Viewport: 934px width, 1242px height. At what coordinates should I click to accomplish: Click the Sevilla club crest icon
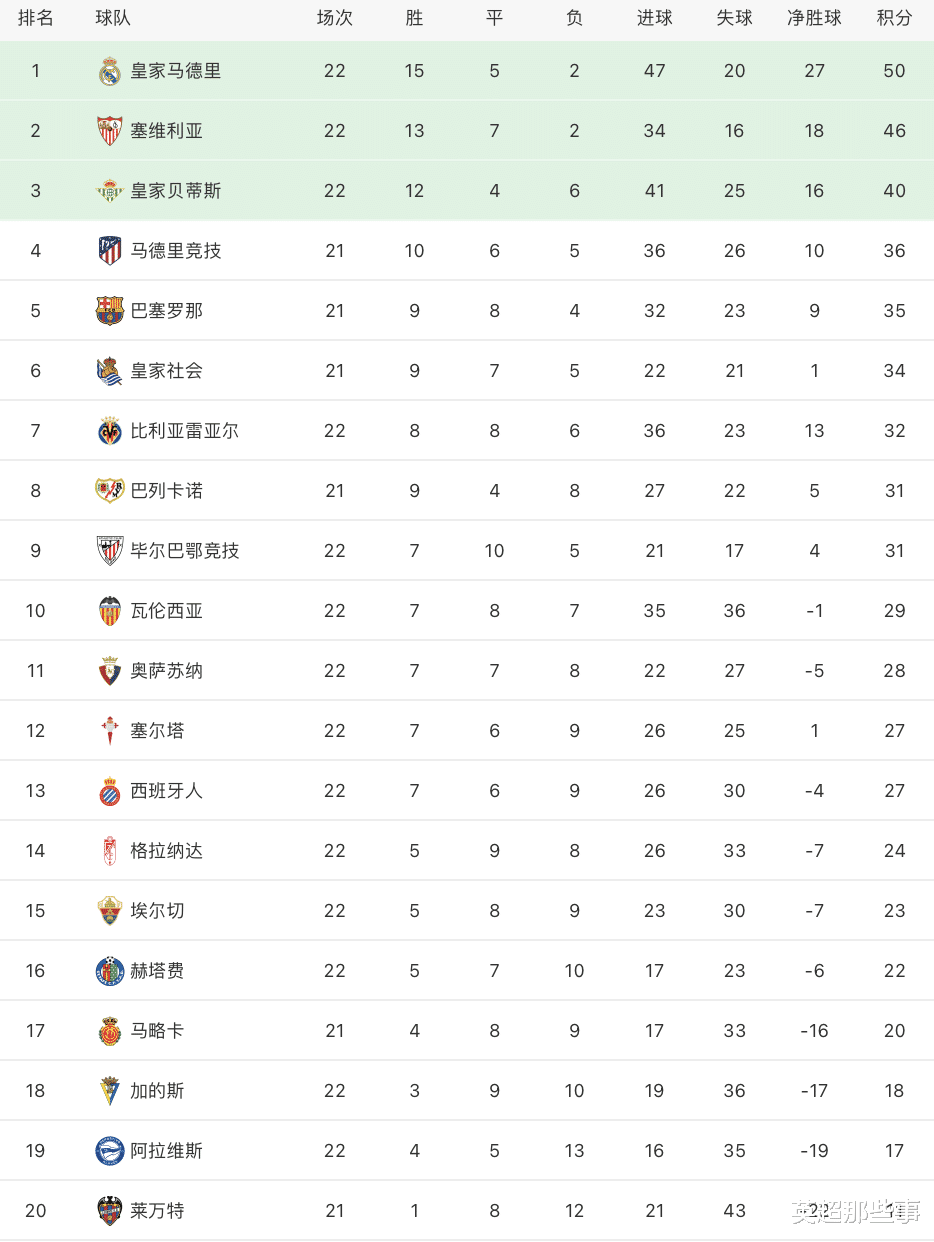[110, 131]
